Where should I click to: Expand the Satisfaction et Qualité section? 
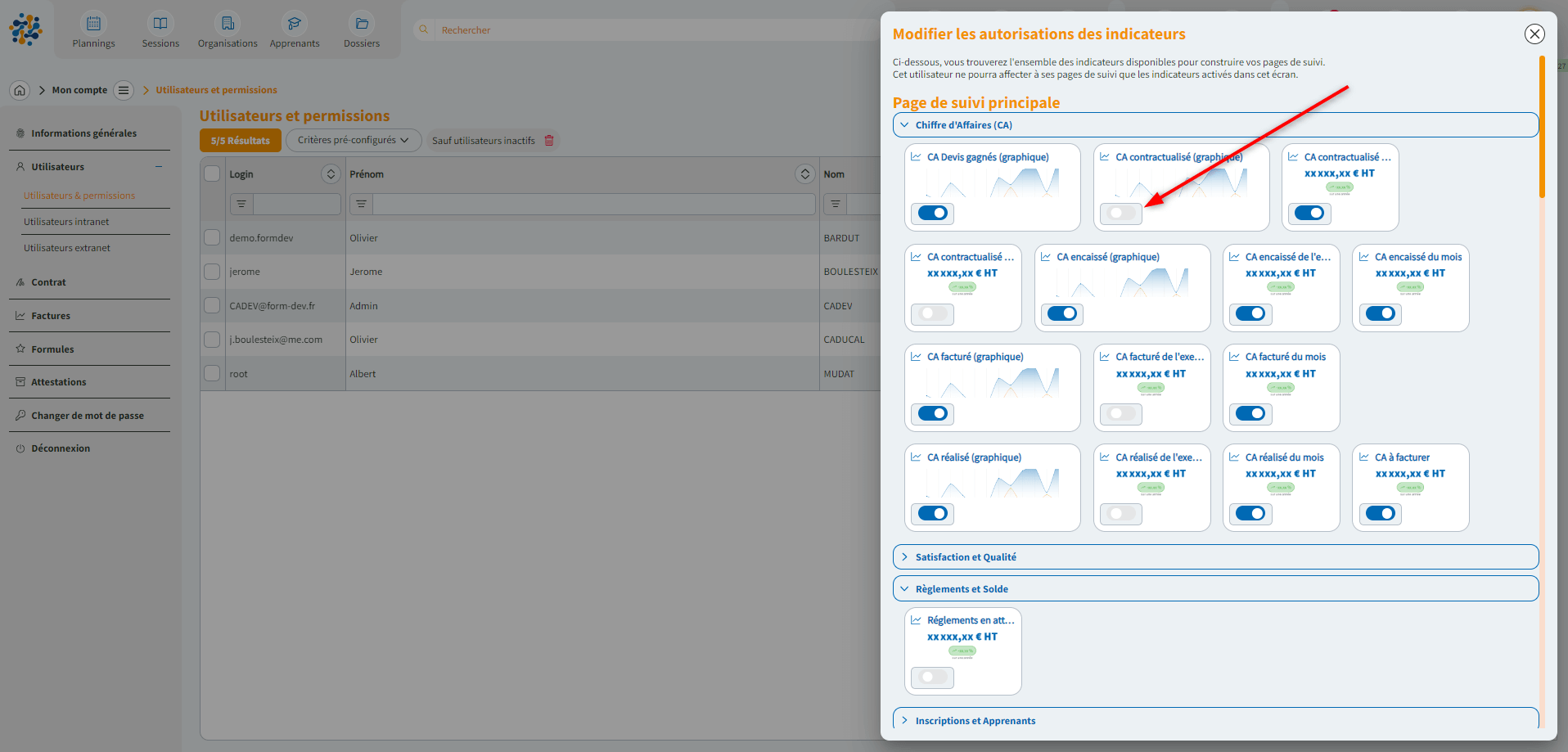966,557
